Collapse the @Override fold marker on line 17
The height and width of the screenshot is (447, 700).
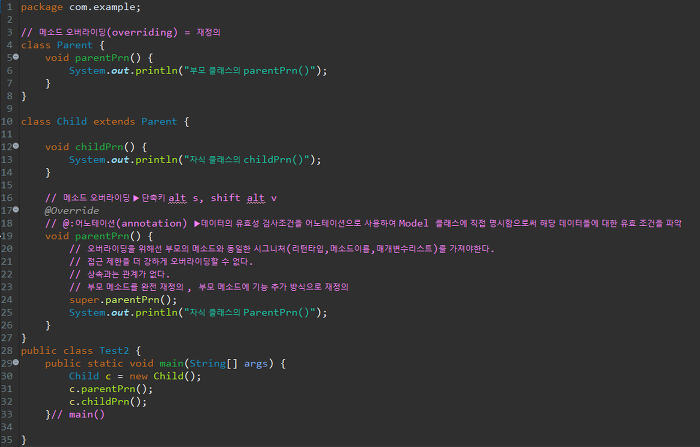[x=16, y=209]
